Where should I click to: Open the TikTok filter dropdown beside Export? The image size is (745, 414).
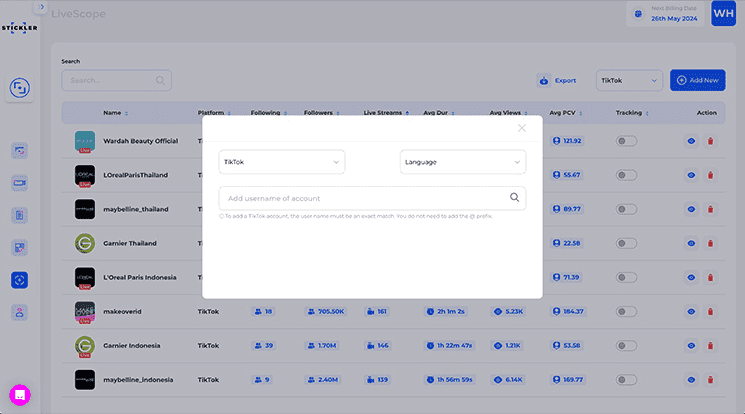pos(629,80)
